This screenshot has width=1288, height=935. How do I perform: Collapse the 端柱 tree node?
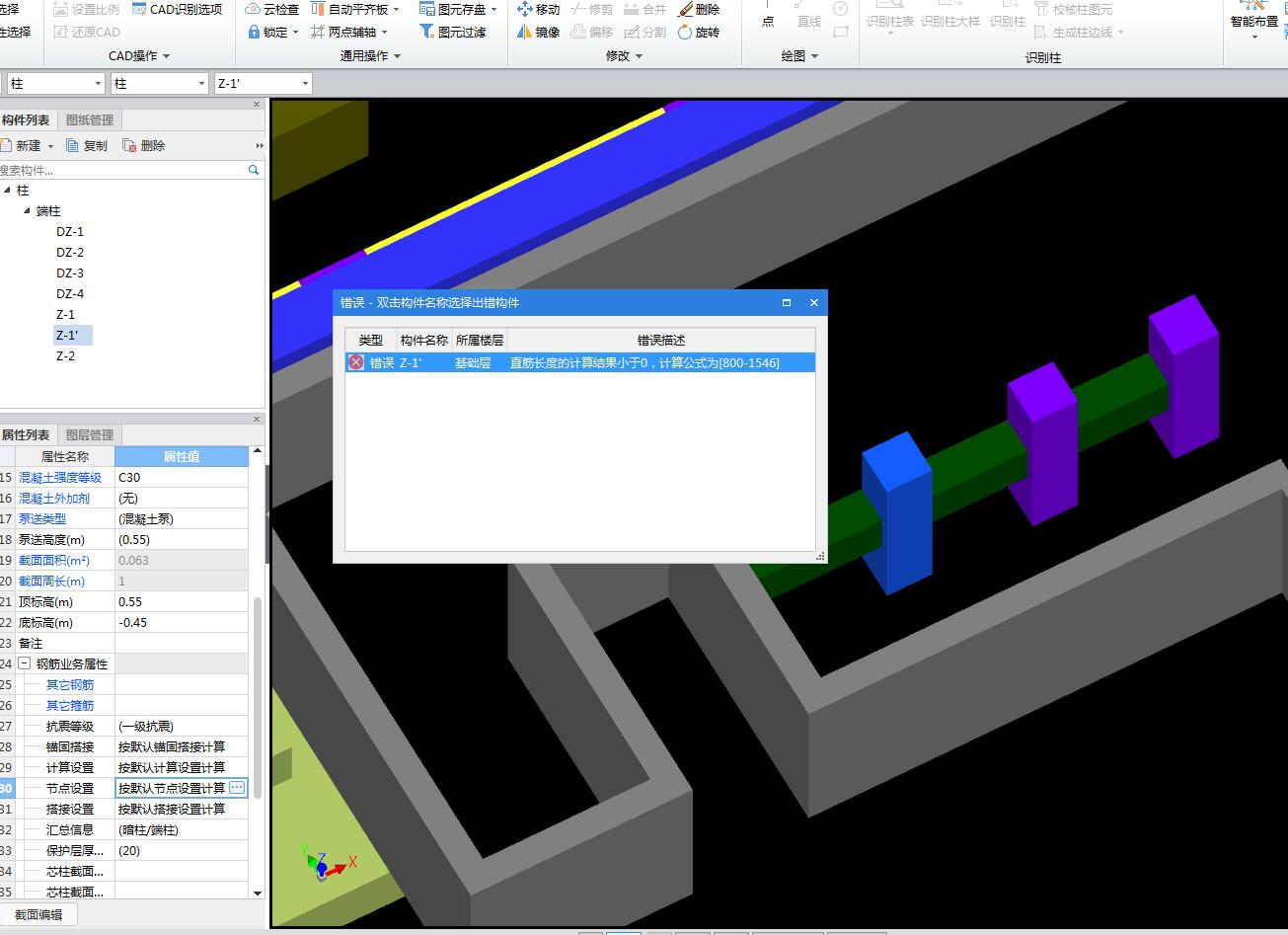coord(27,210)
